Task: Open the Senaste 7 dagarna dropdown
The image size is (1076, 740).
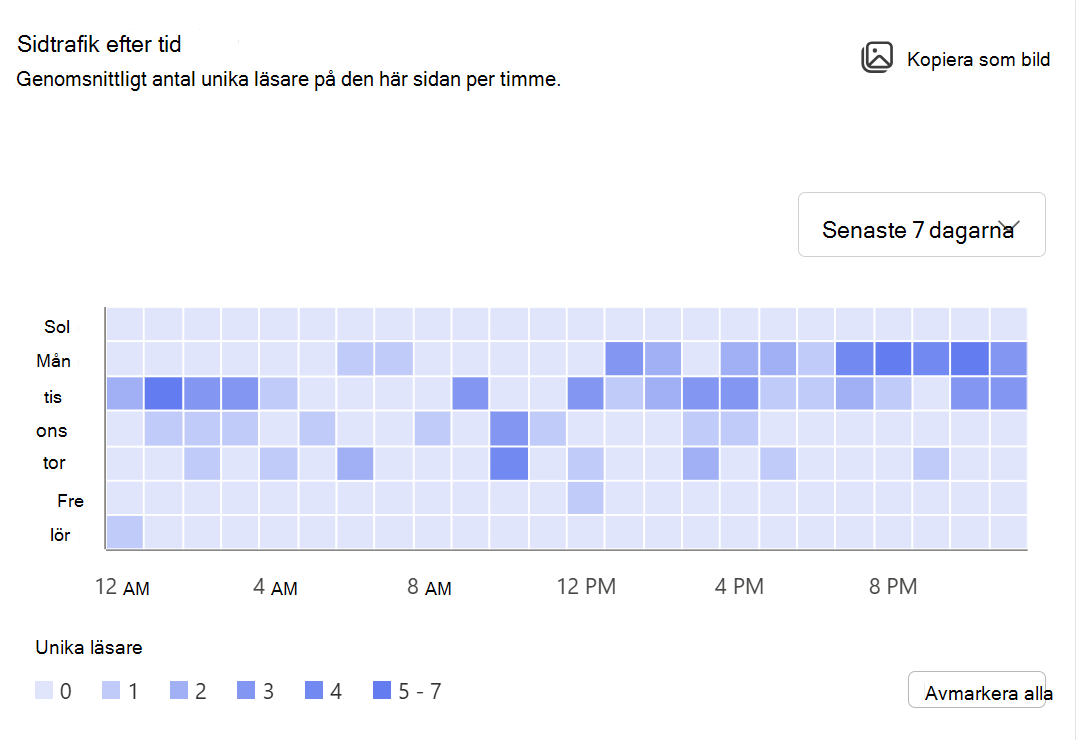Action: [x=921, y=224]
